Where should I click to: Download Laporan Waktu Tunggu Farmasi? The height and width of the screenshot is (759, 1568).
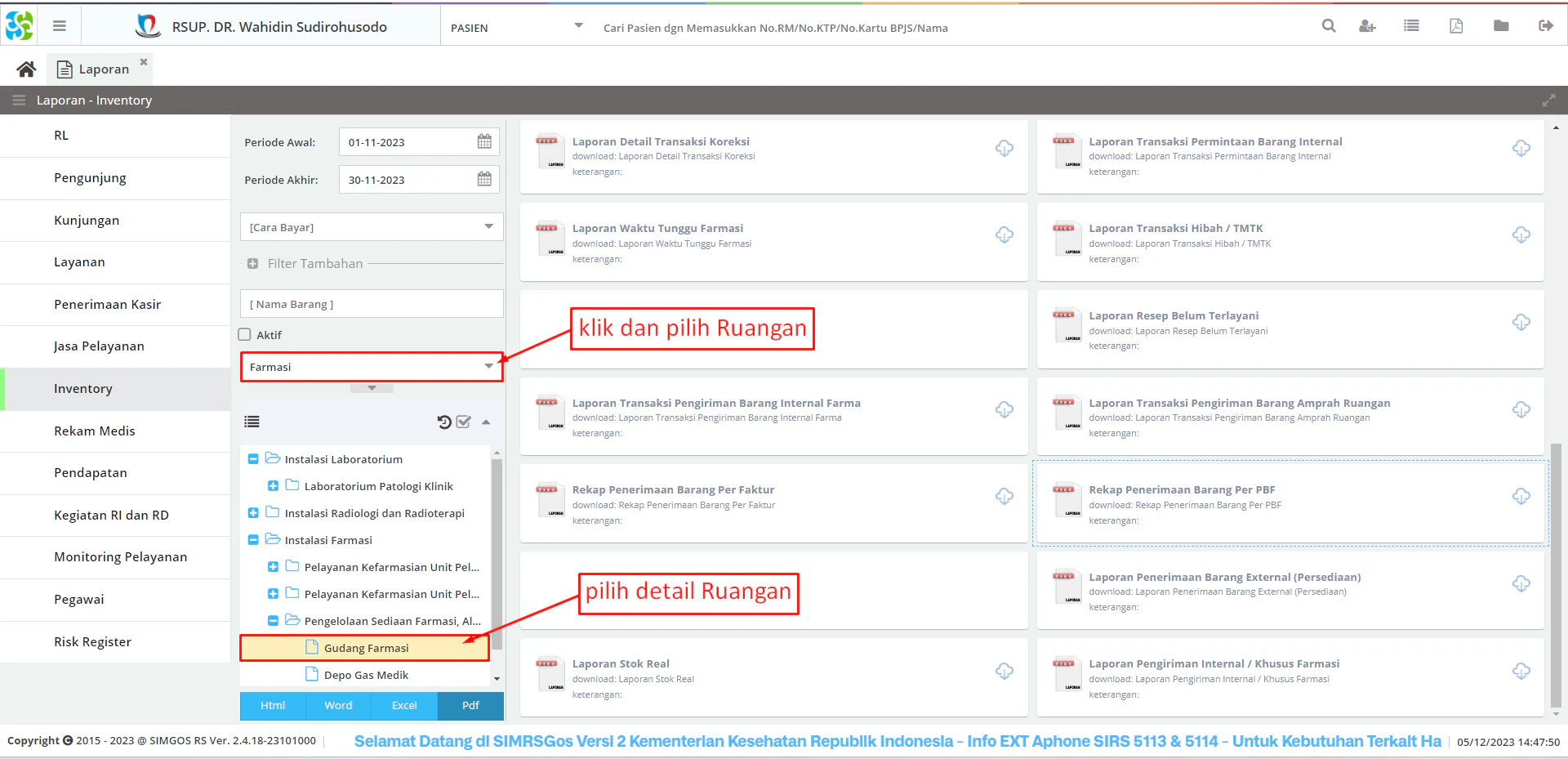(x=1004, y=234)
